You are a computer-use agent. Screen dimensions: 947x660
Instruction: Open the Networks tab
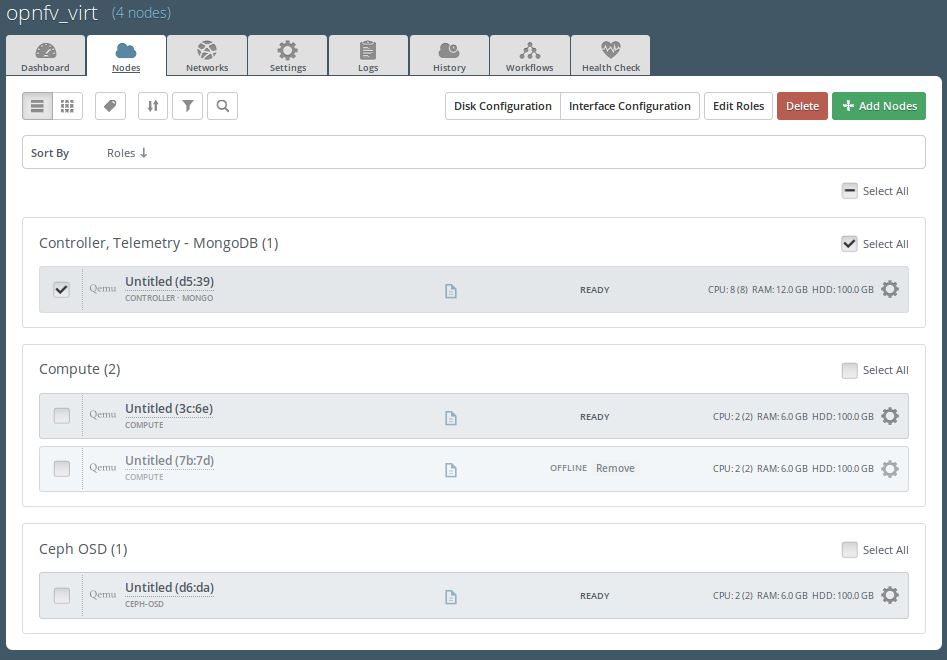pos(207,56)
